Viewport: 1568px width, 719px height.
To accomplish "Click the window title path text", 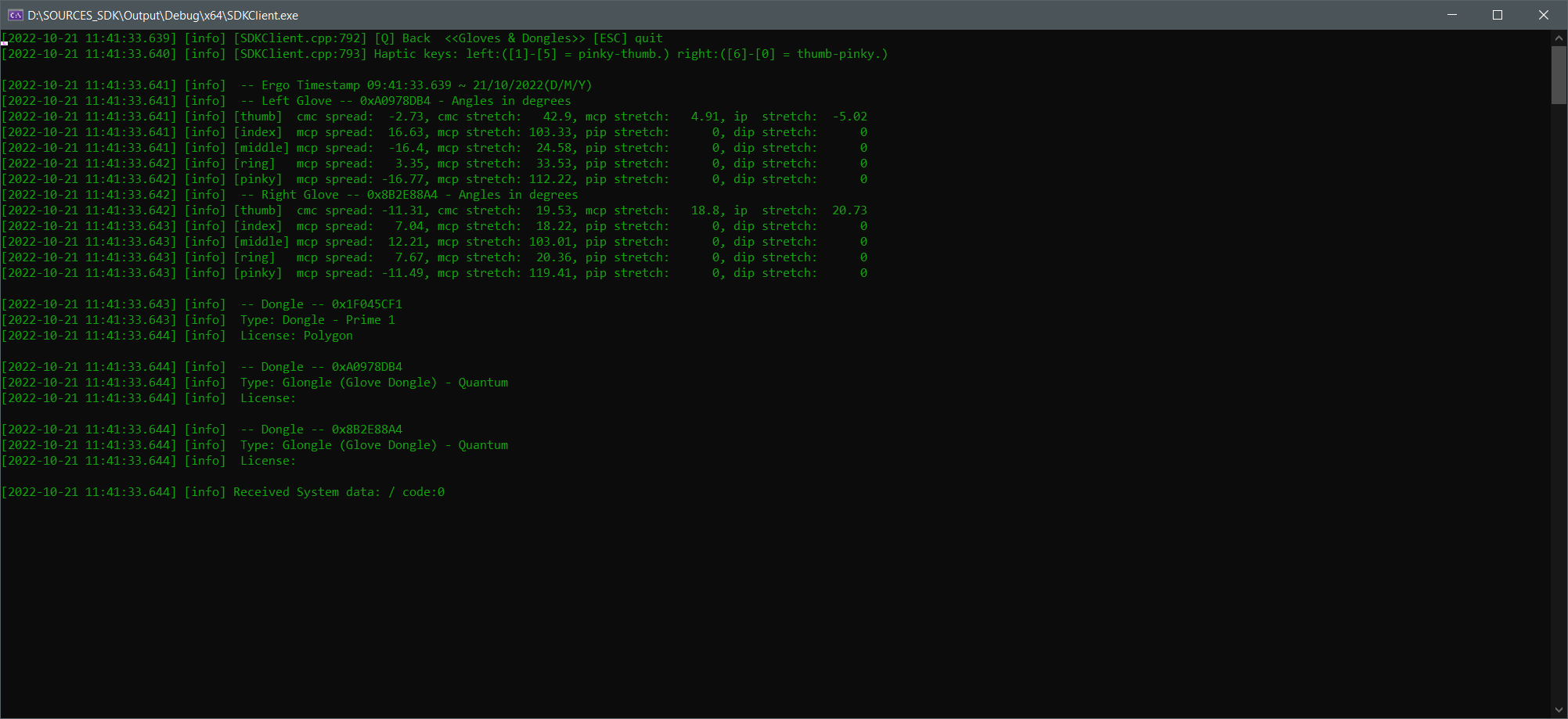I will click(x=163, y=15).
